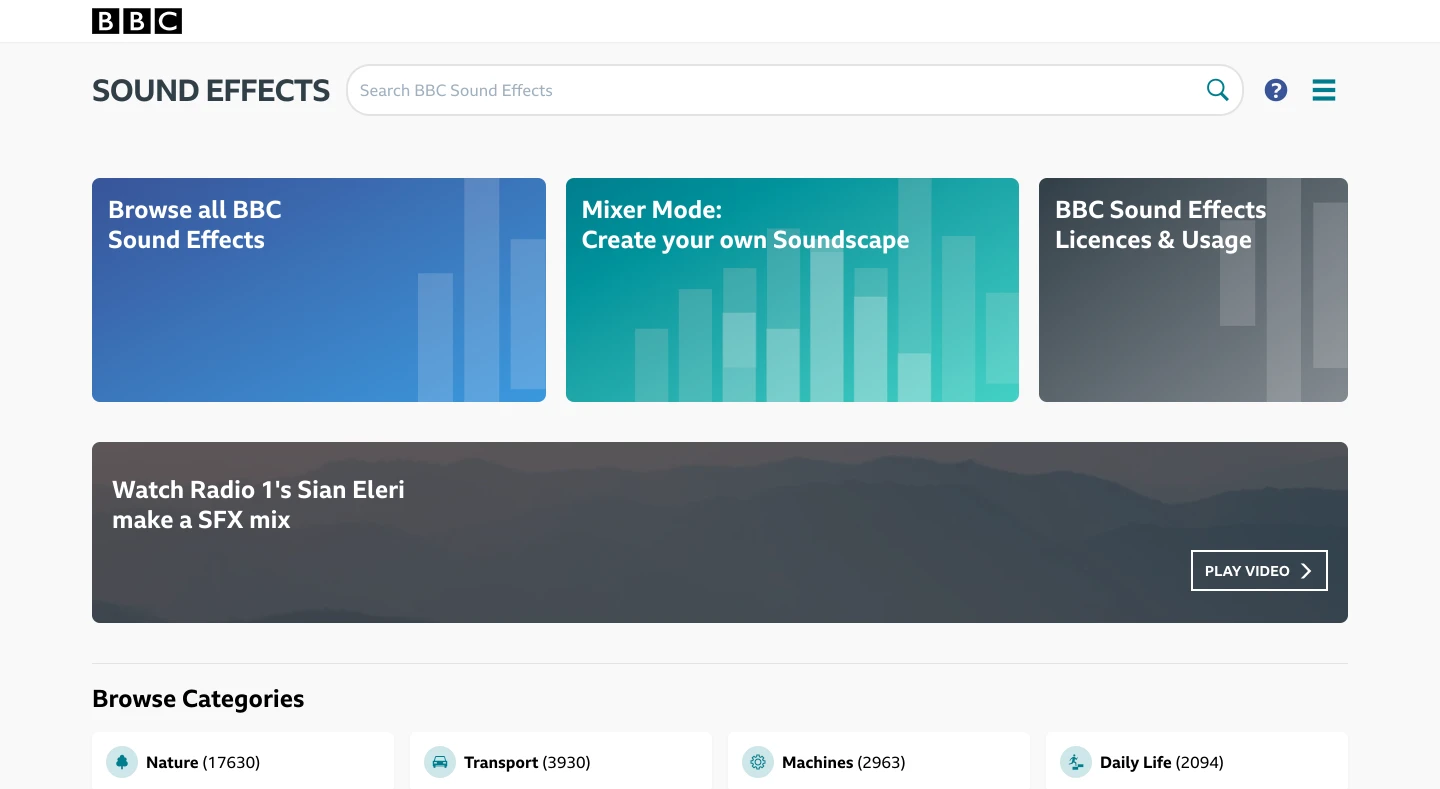Click the magnifying glass search icon
1440x789 pixels.
click(x=1217, y=90)
